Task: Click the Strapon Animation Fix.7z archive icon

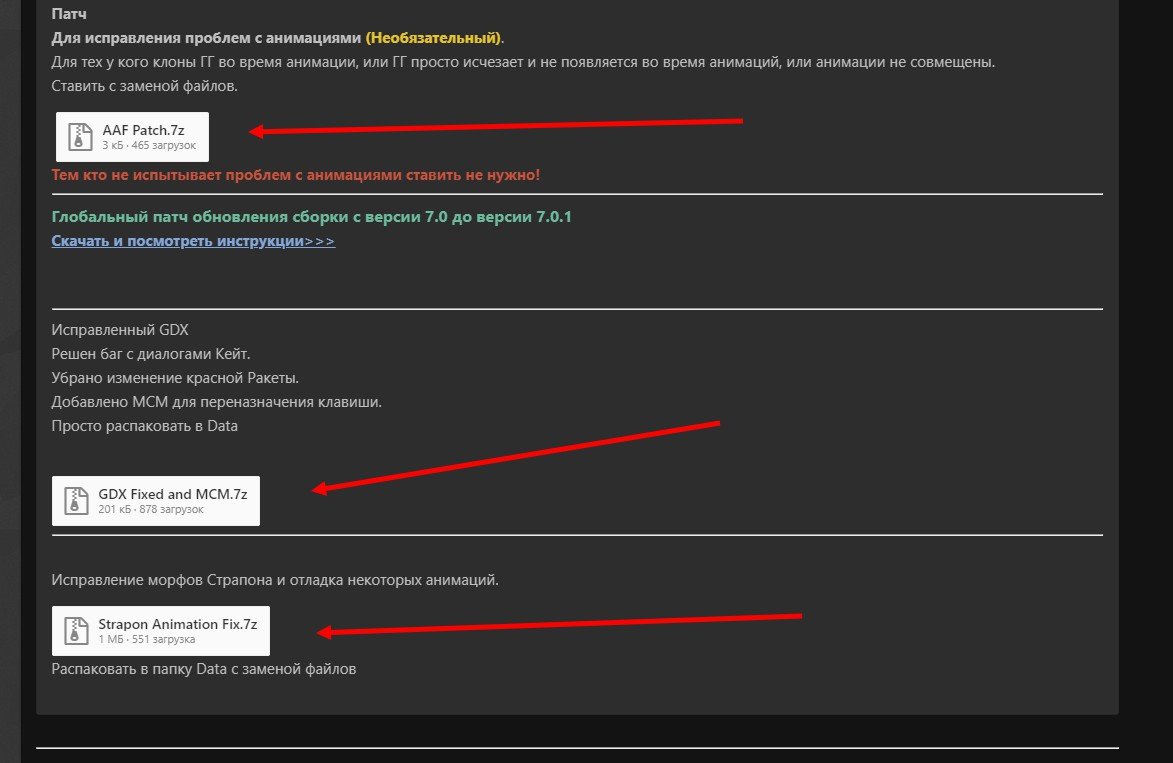Action: [75, 630]
